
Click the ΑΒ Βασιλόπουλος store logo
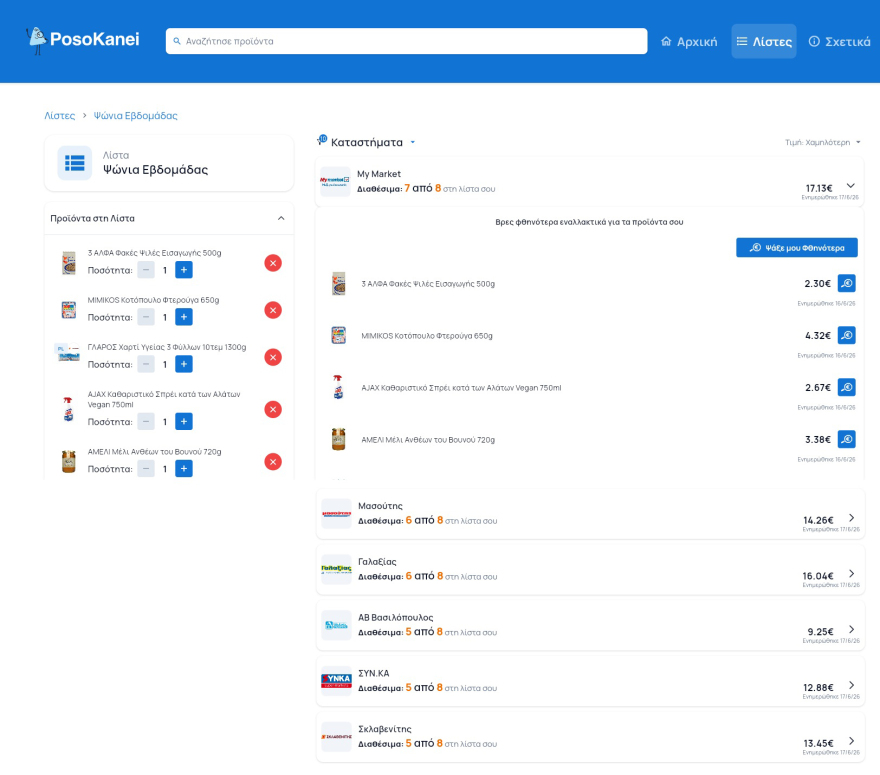(336, 625)
